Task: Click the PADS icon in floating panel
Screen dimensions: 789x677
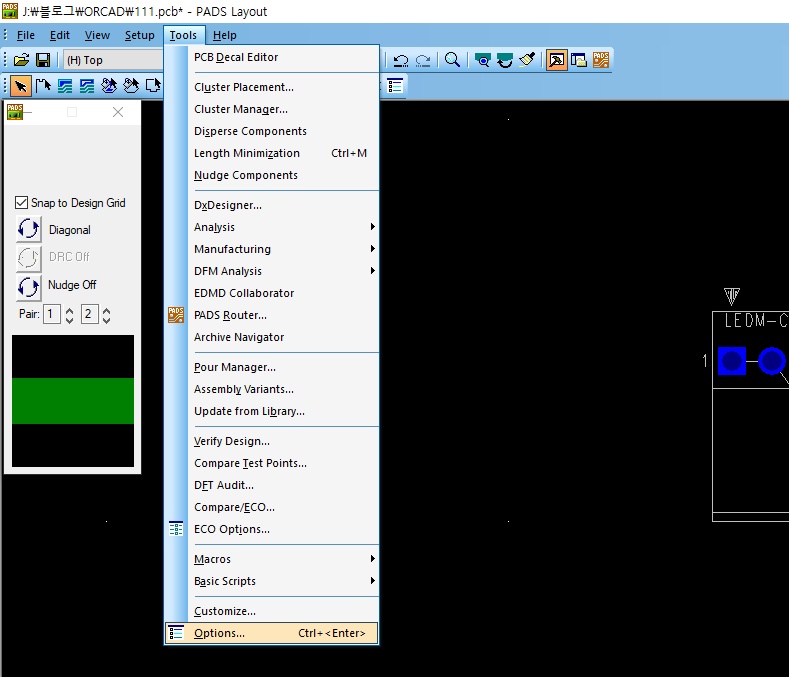Action: 15,112
